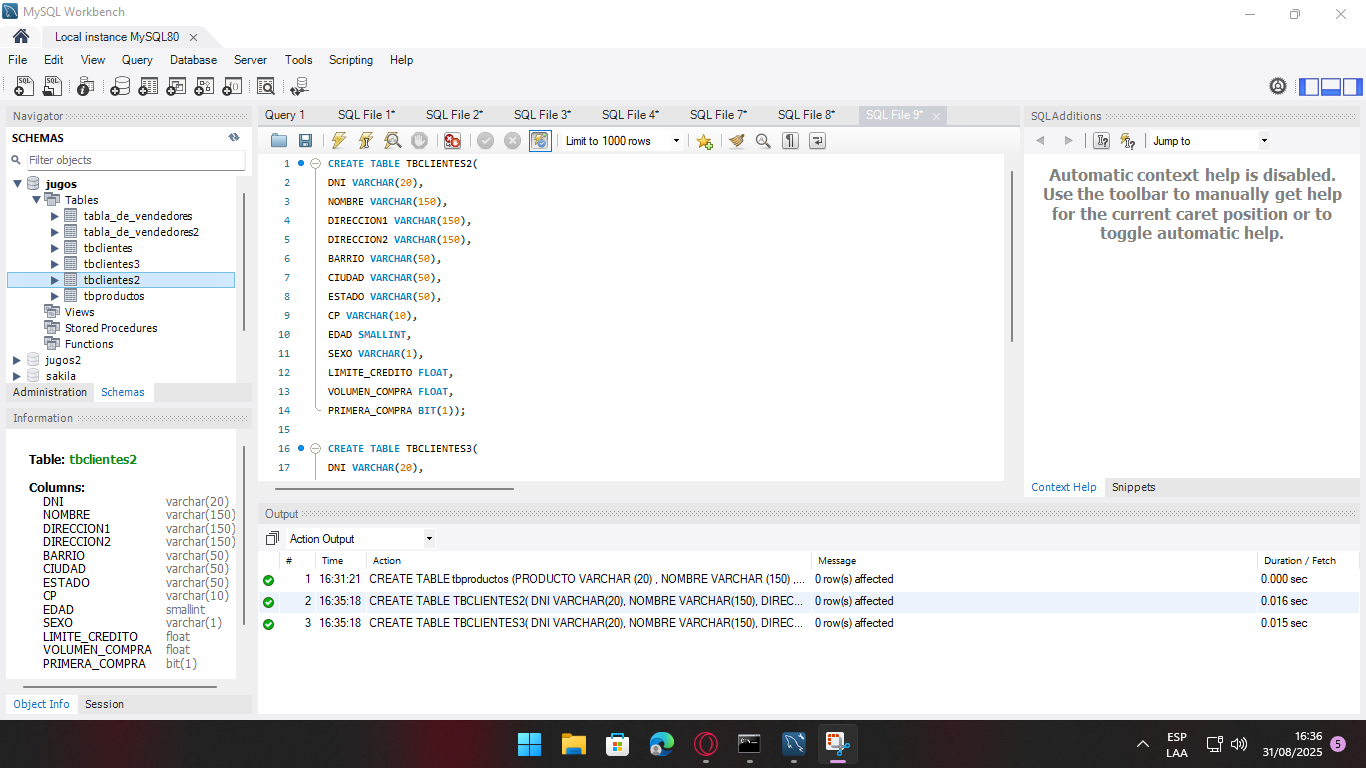Click the create new table icon
The width and height of the screenshot is (1366, 768).
point(148,86)
